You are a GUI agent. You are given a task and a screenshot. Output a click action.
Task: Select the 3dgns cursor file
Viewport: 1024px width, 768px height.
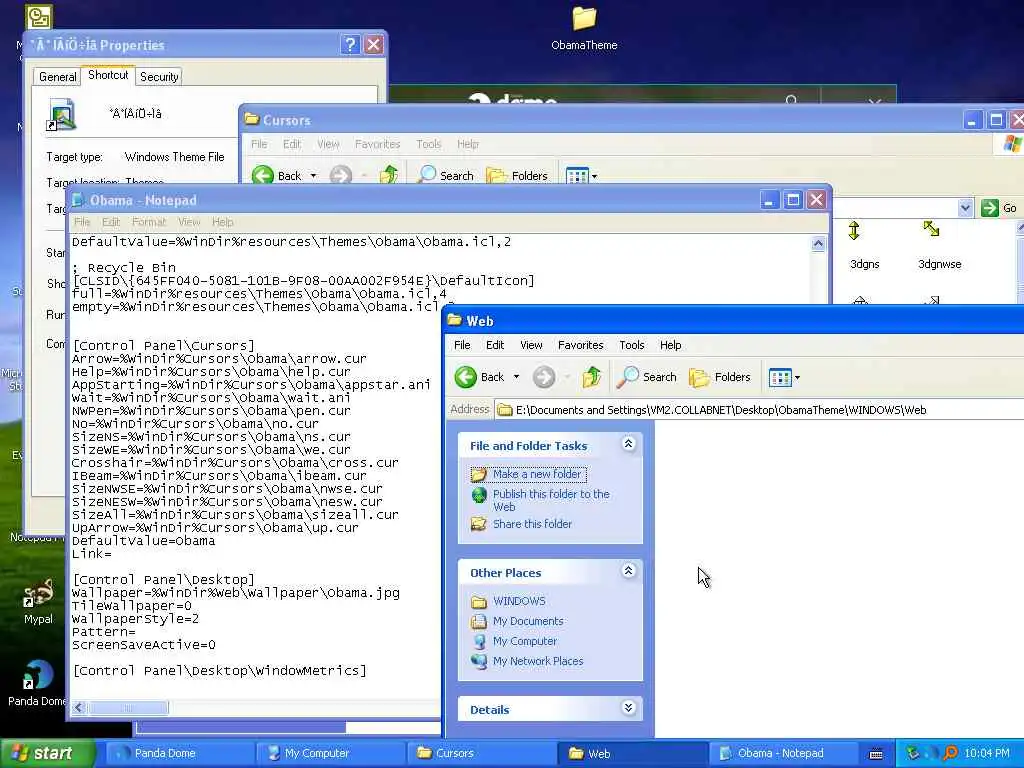tap(864, 246)
